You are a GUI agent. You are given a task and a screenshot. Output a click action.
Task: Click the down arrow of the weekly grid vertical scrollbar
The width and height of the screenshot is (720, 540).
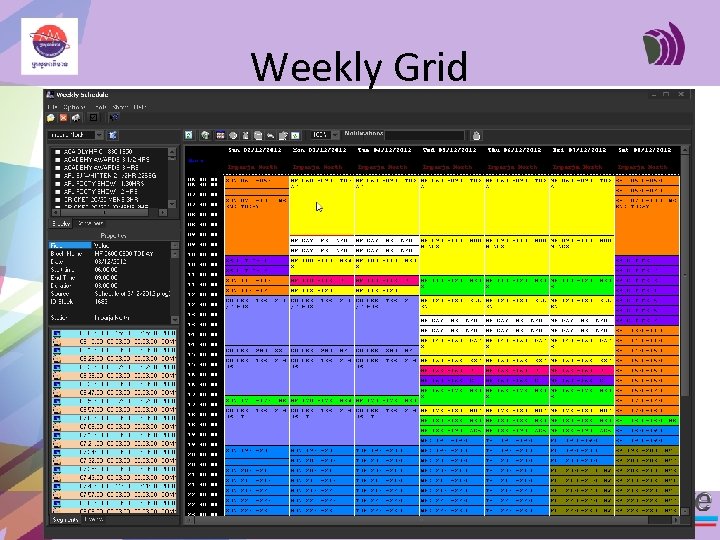[x=685, y=511]
